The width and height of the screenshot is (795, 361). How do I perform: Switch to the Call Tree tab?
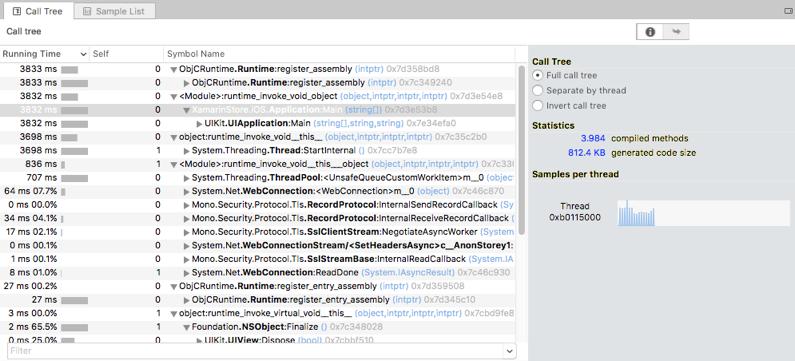click(38, 11)
